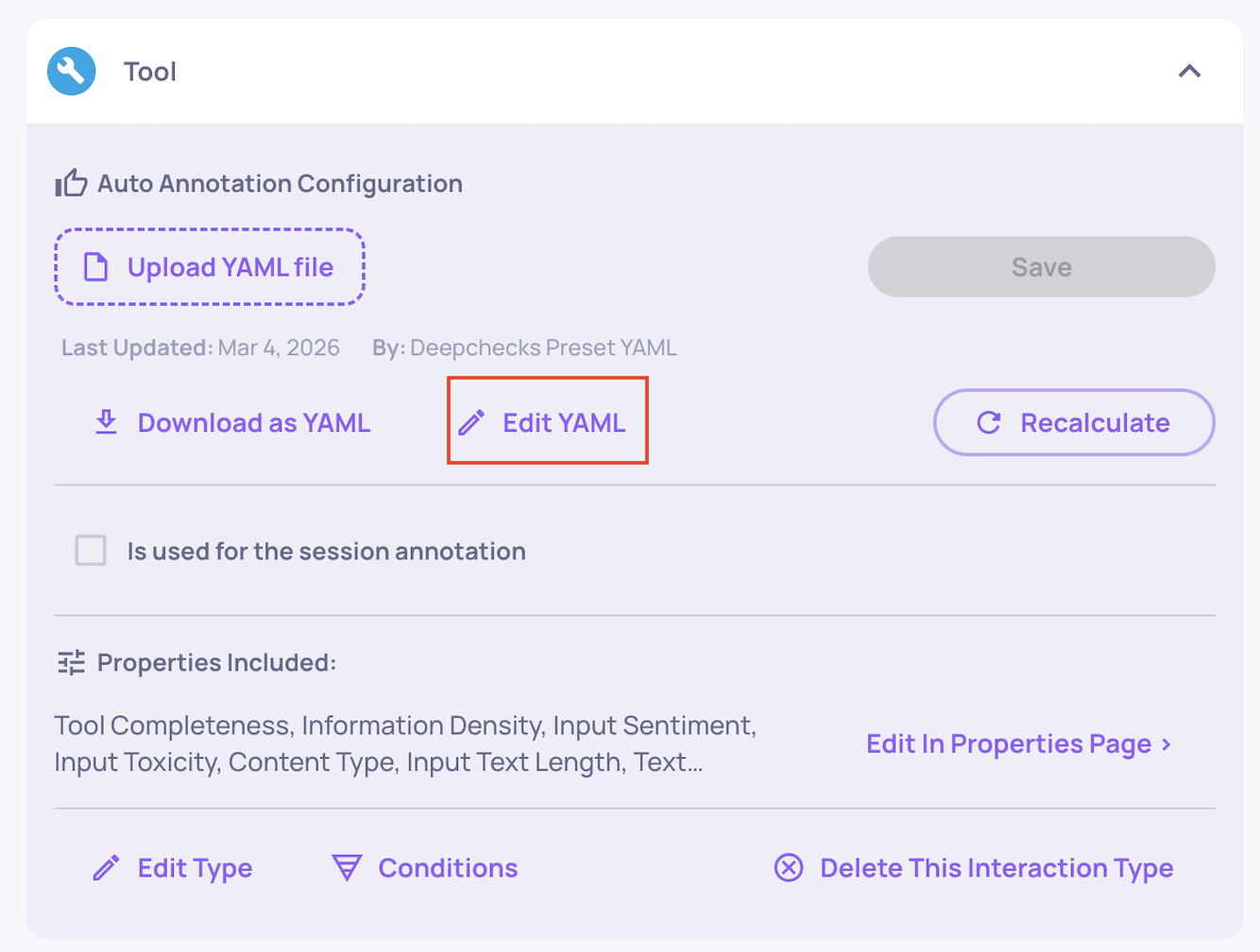Click Delete This Interaction Type
The image size is (1260, 952).
coord(996,868)
